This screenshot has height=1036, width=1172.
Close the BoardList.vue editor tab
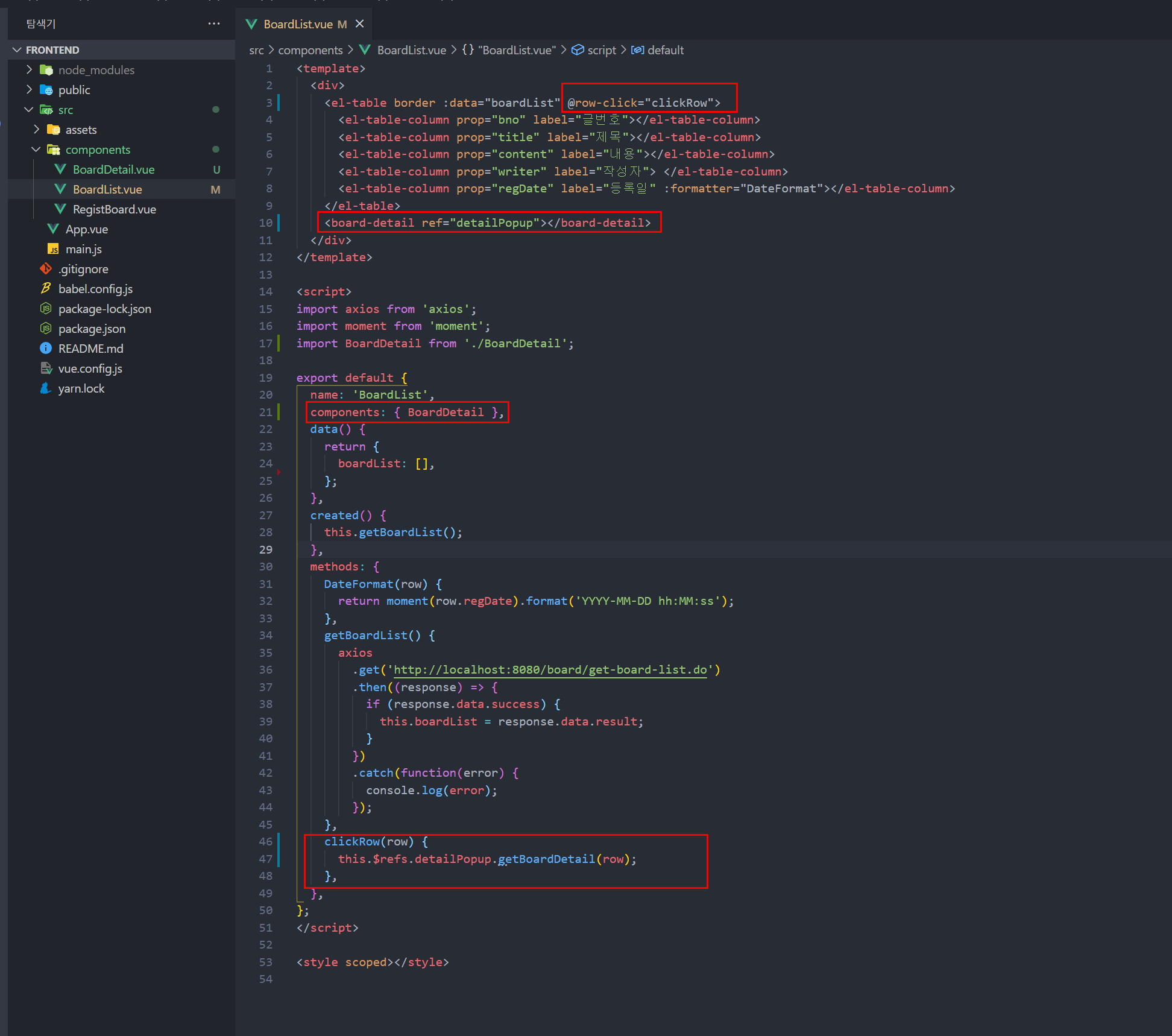pos(360,24)
